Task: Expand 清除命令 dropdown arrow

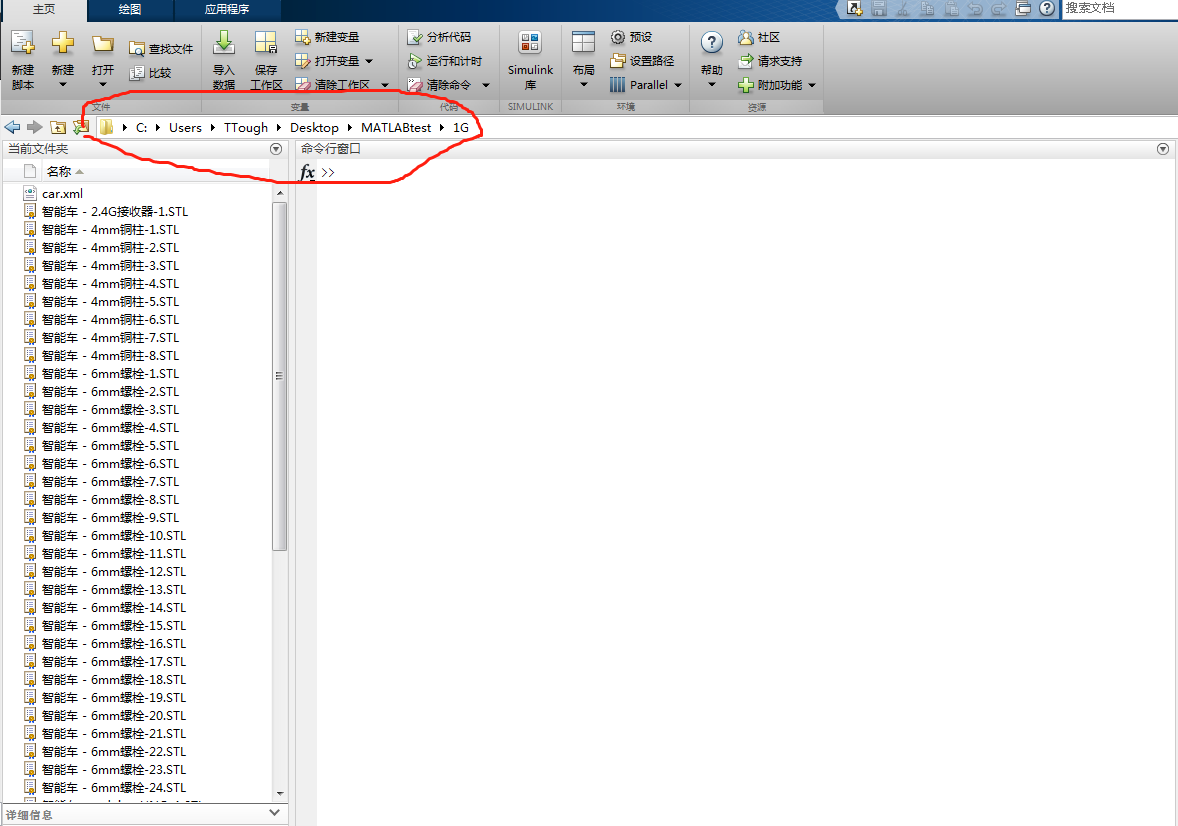Action: [485, 85]
